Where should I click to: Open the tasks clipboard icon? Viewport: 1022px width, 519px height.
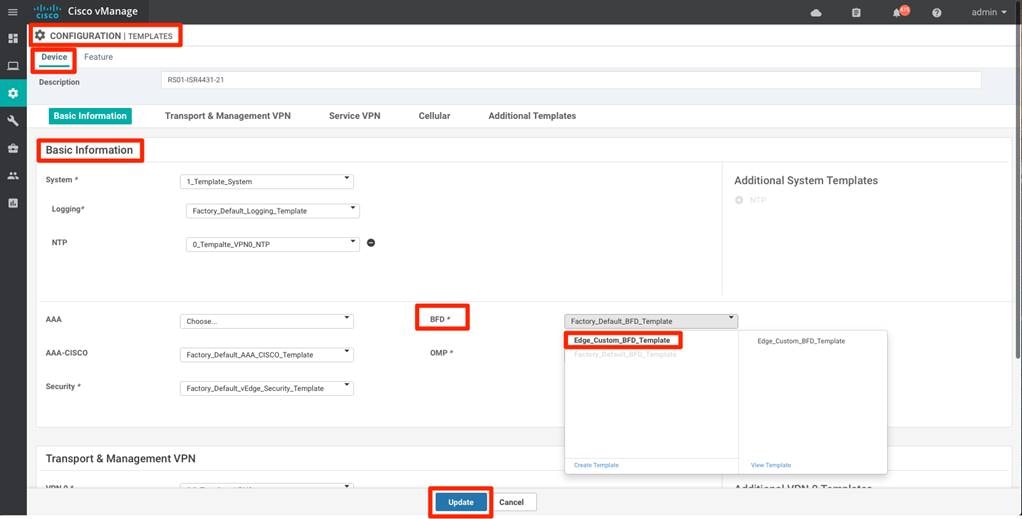pos(856,12)
